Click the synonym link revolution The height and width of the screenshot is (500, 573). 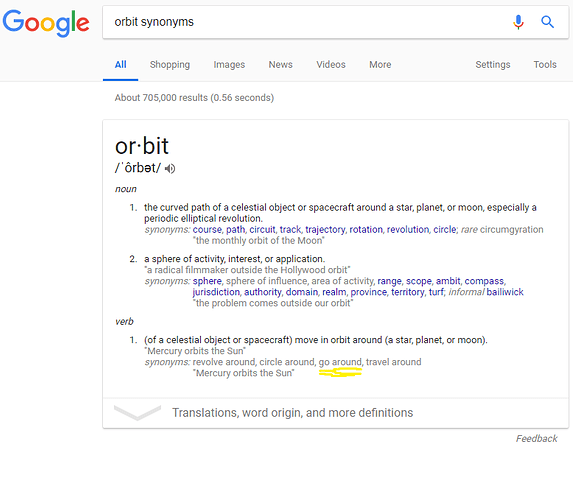pyautogui.click(x=407, y=230)
